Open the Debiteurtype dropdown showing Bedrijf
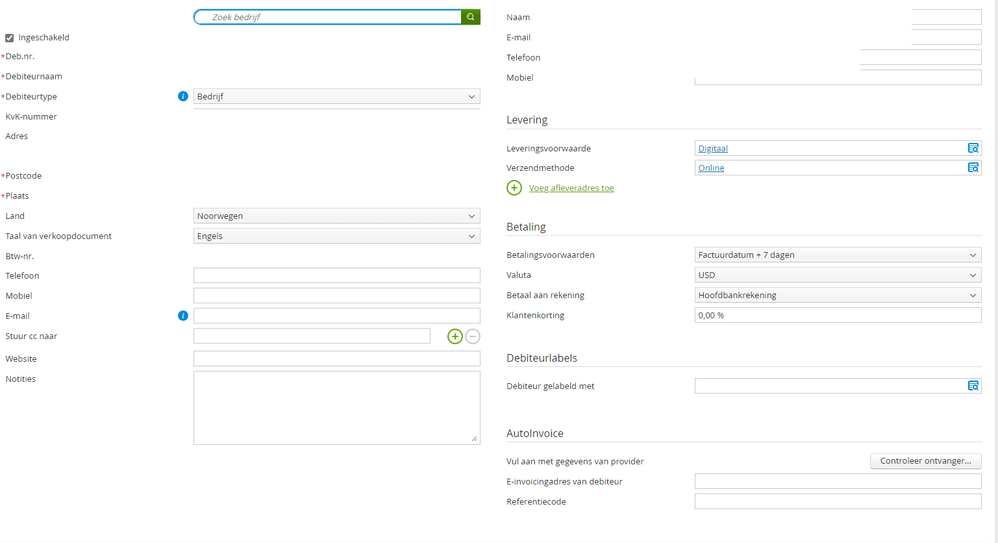The image size is (998, 543). (337, 96)
